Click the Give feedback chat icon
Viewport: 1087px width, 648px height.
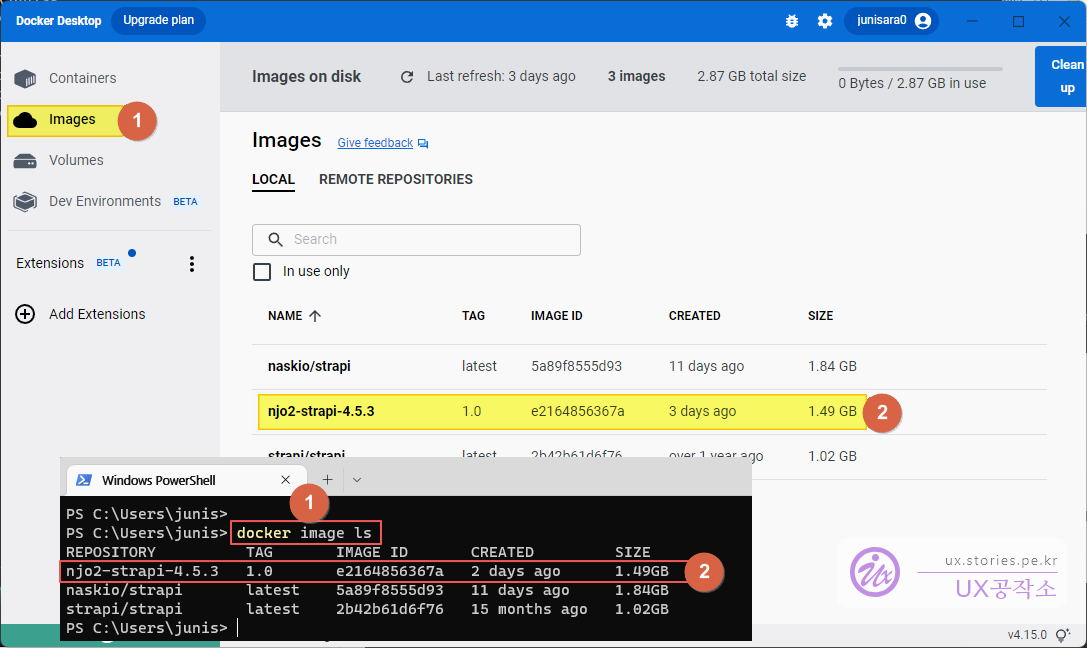click(423, 143)
